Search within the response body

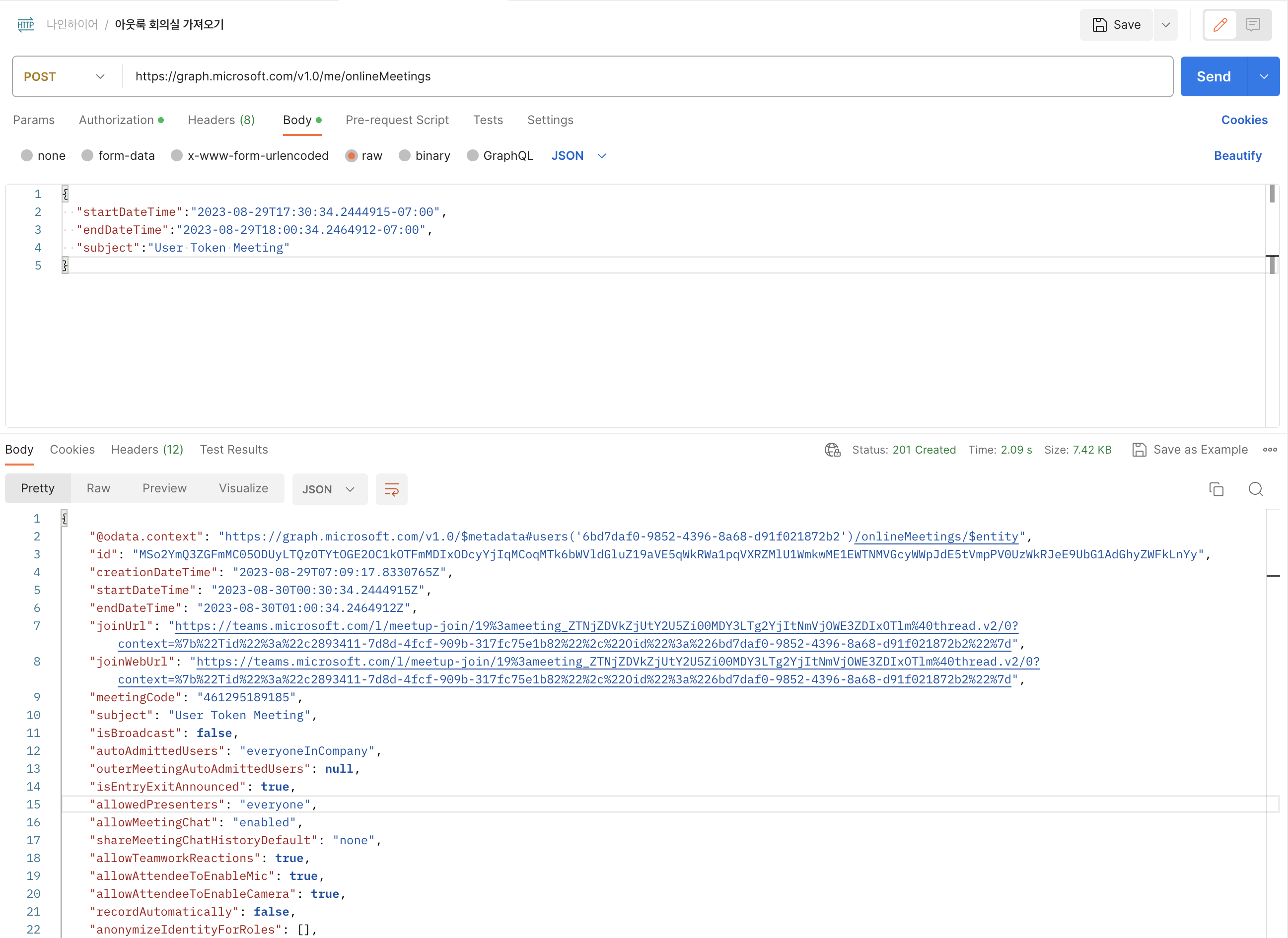pos(1256,489)
